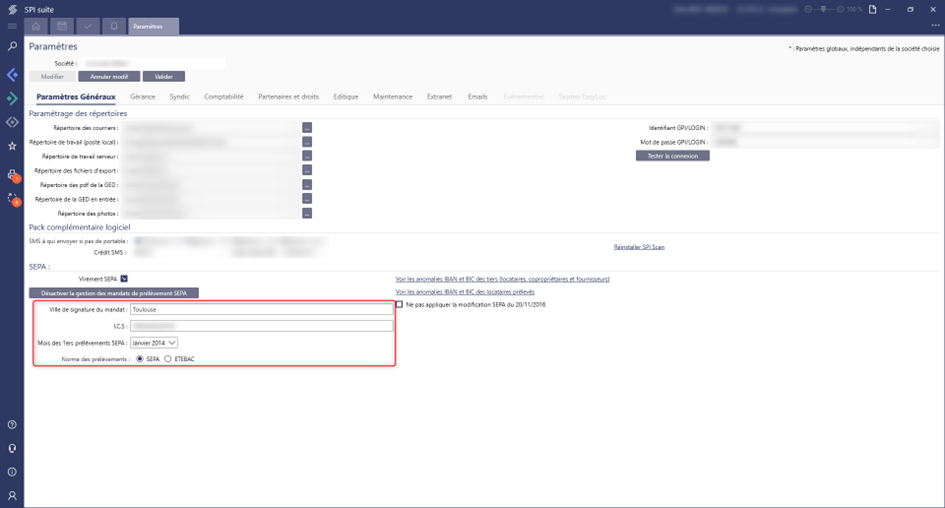The height and width of the screenshot is (508, 945).
Task: Click Désactiver la gestion des mandats SEPA
Action: pos(114,293)
